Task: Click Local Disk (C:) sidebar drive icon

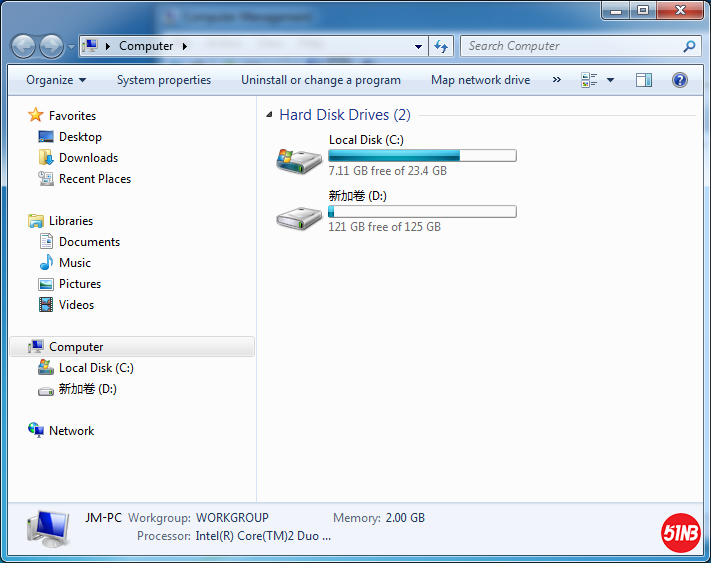Action: point(46,368)
